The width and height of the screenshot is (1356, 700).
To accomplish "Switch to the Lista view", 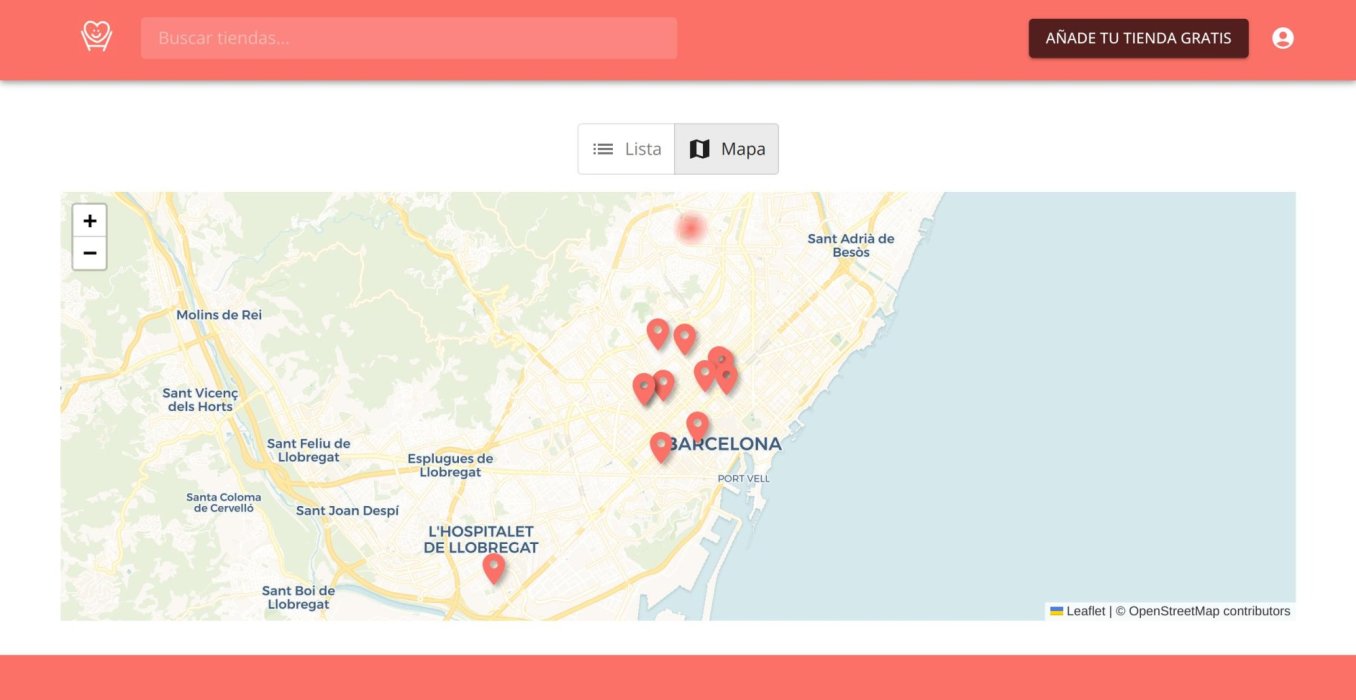I will tap(627, 149).
